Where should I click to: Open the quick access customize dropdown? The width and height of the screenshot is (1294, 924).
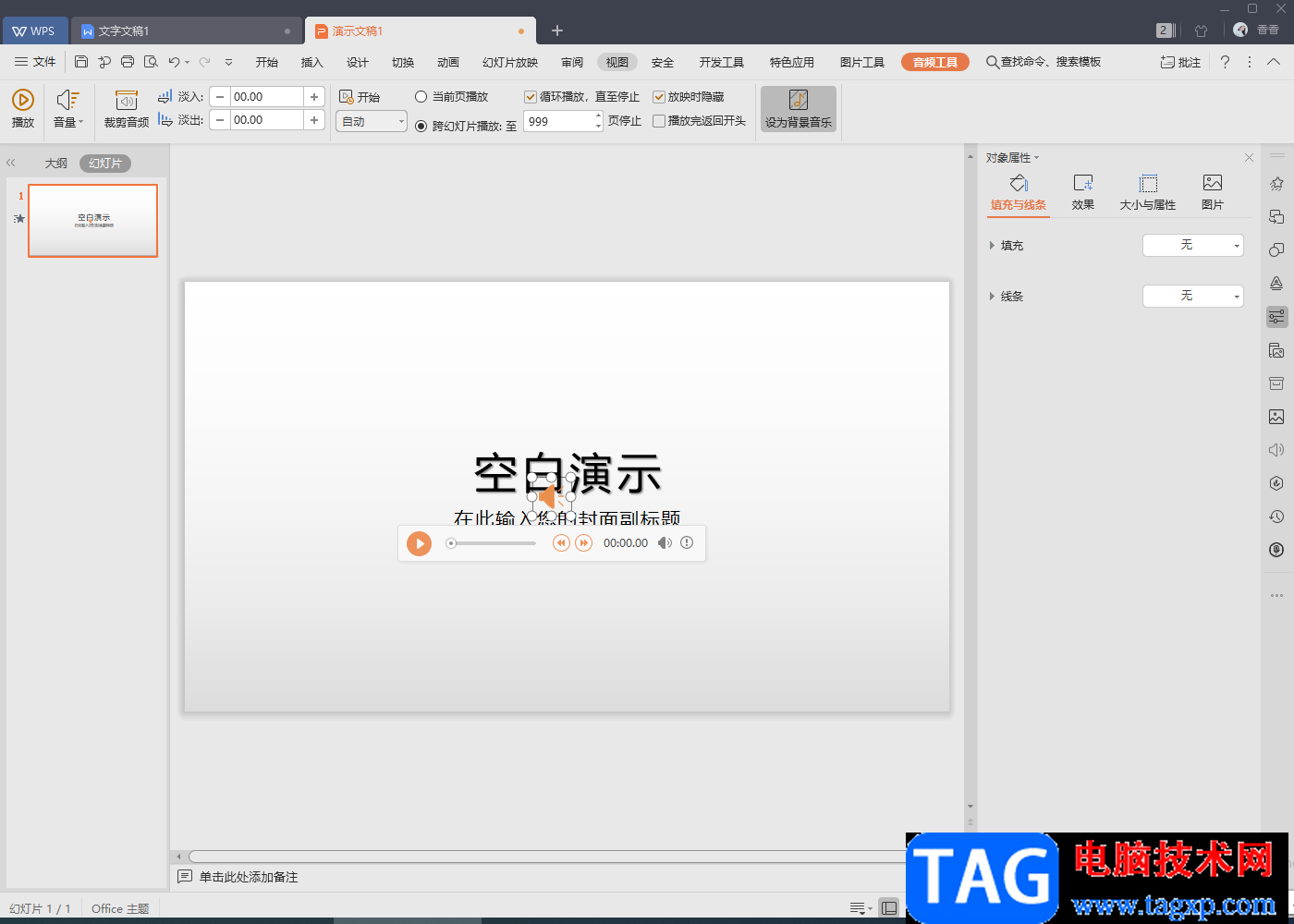[228, 62]
